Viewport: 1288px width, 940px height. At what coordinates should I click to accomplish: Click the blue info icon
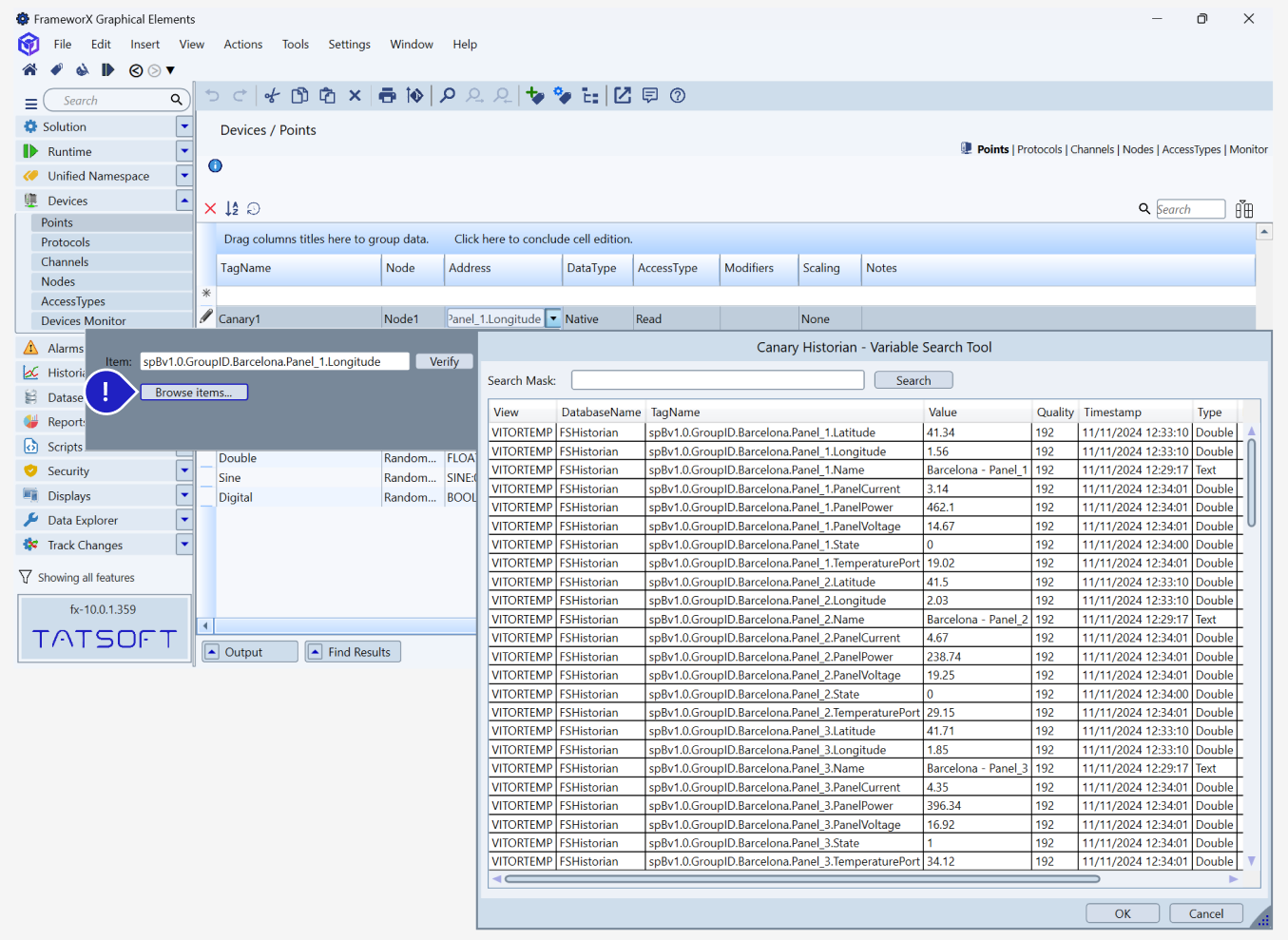[216, 165]
